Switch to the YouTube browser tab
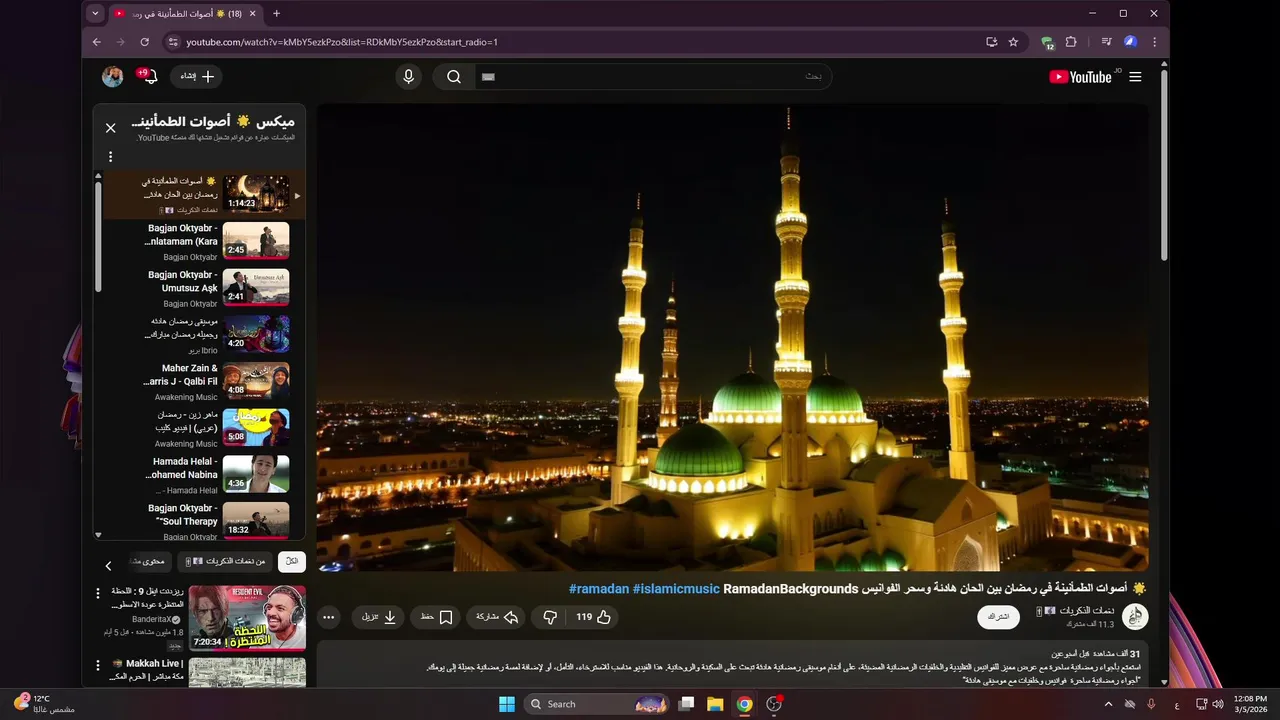 pos(183,13)
